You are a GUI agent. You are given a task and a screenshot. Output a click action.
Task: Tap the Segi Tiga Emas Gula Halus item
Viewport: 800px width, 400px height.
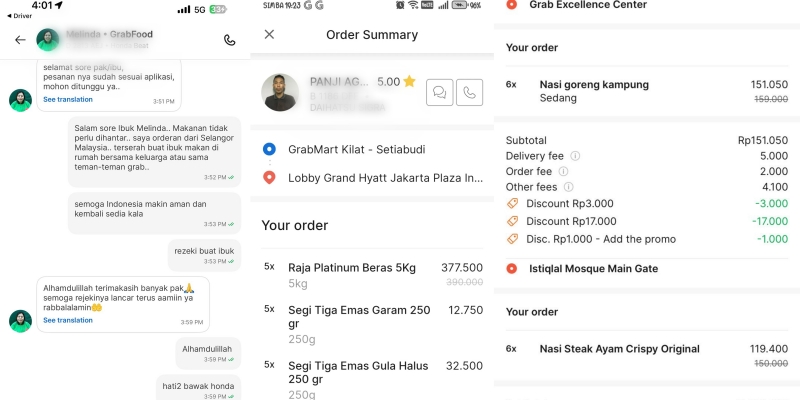372,380
